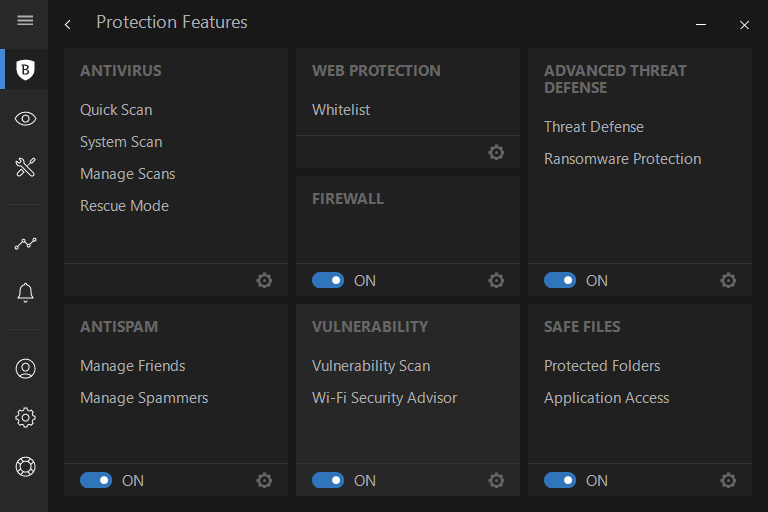Open the Utilities tools icon in sidebar
The width and height of the screenshot is (768, 512).
pos(26,167)
